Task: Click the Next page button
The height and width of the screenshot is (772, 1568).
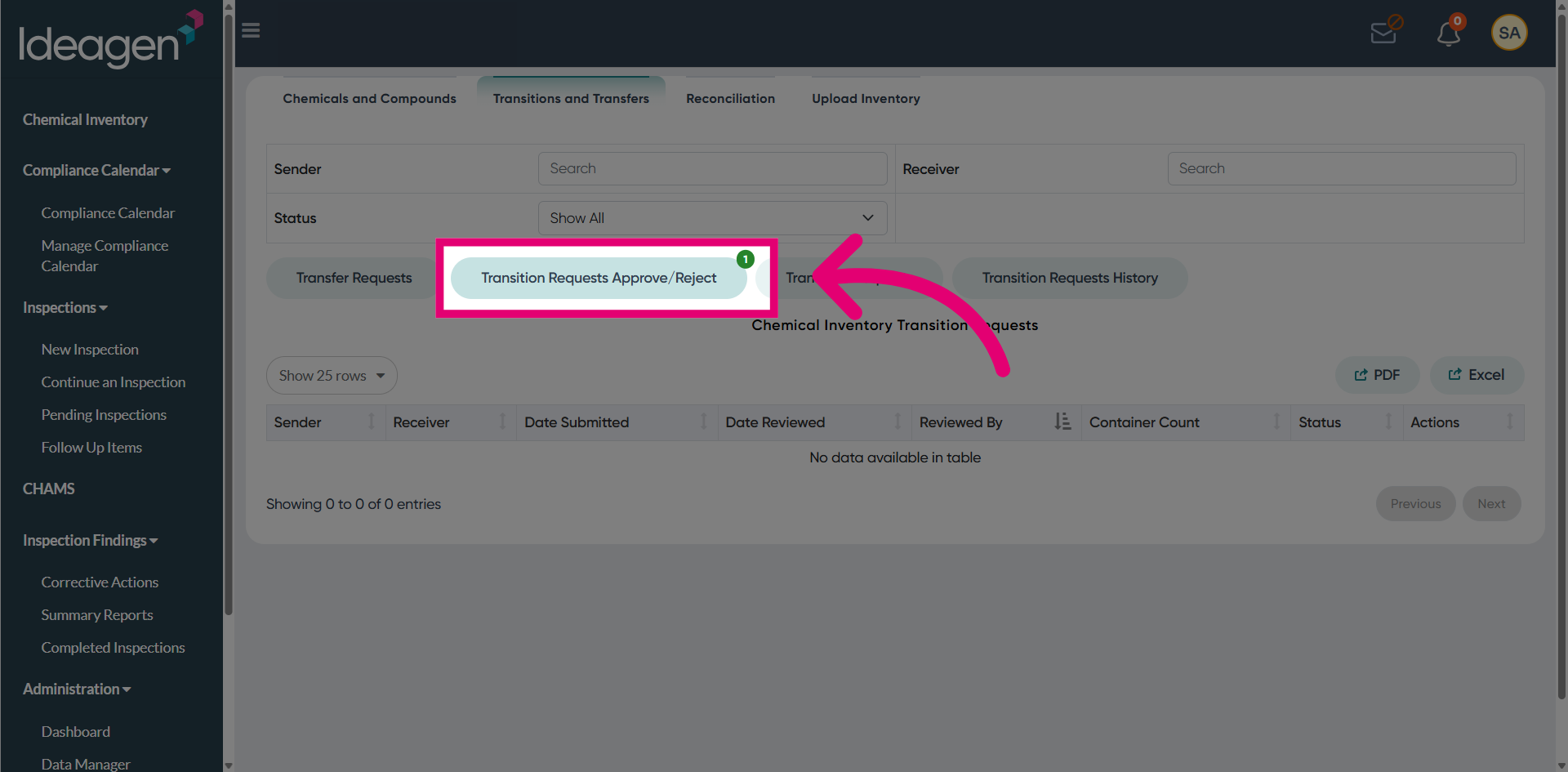Action: [x=1491, y=504]
